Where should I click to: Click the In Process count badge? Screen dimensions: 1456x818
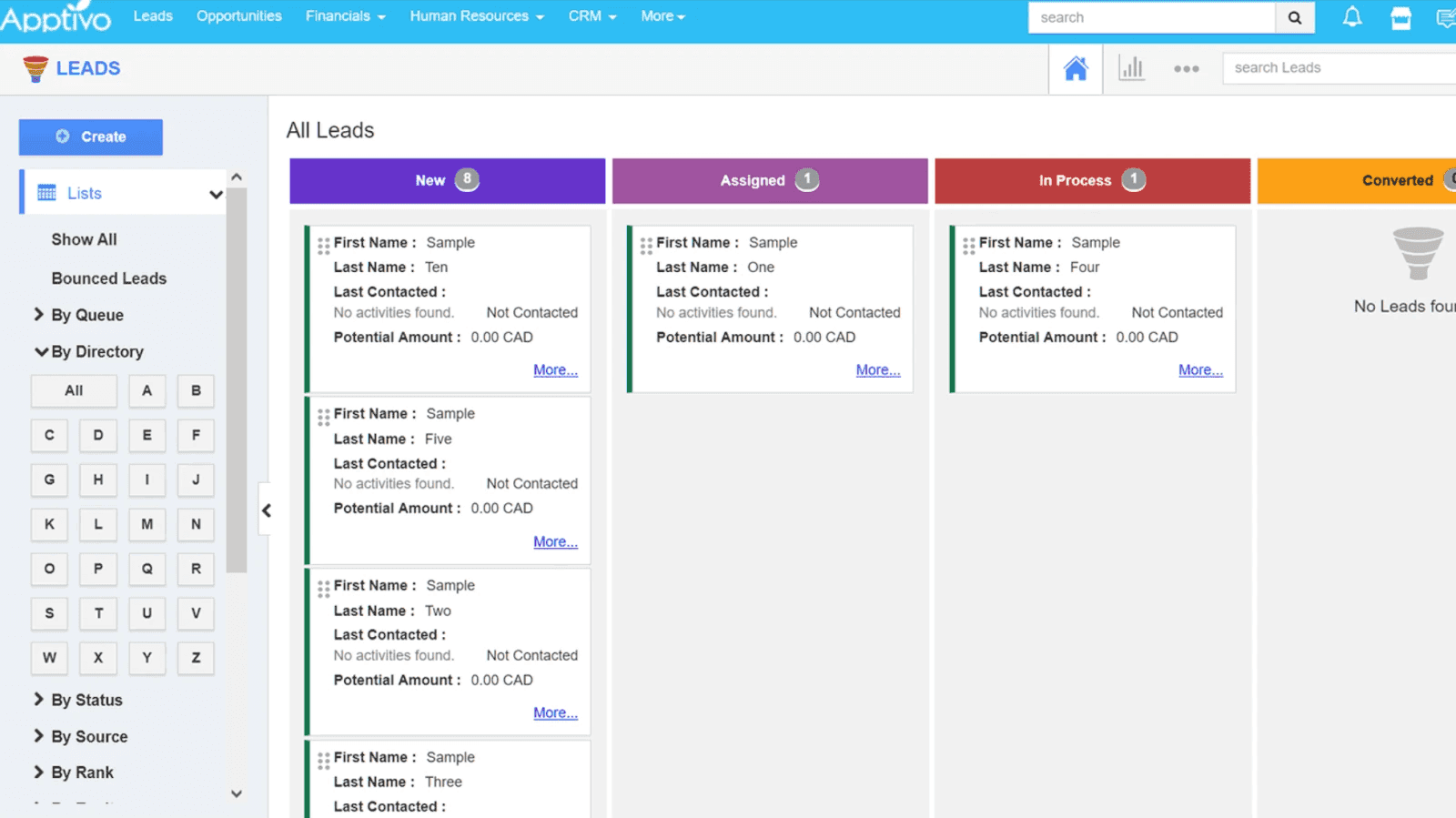pos(1133,179)
